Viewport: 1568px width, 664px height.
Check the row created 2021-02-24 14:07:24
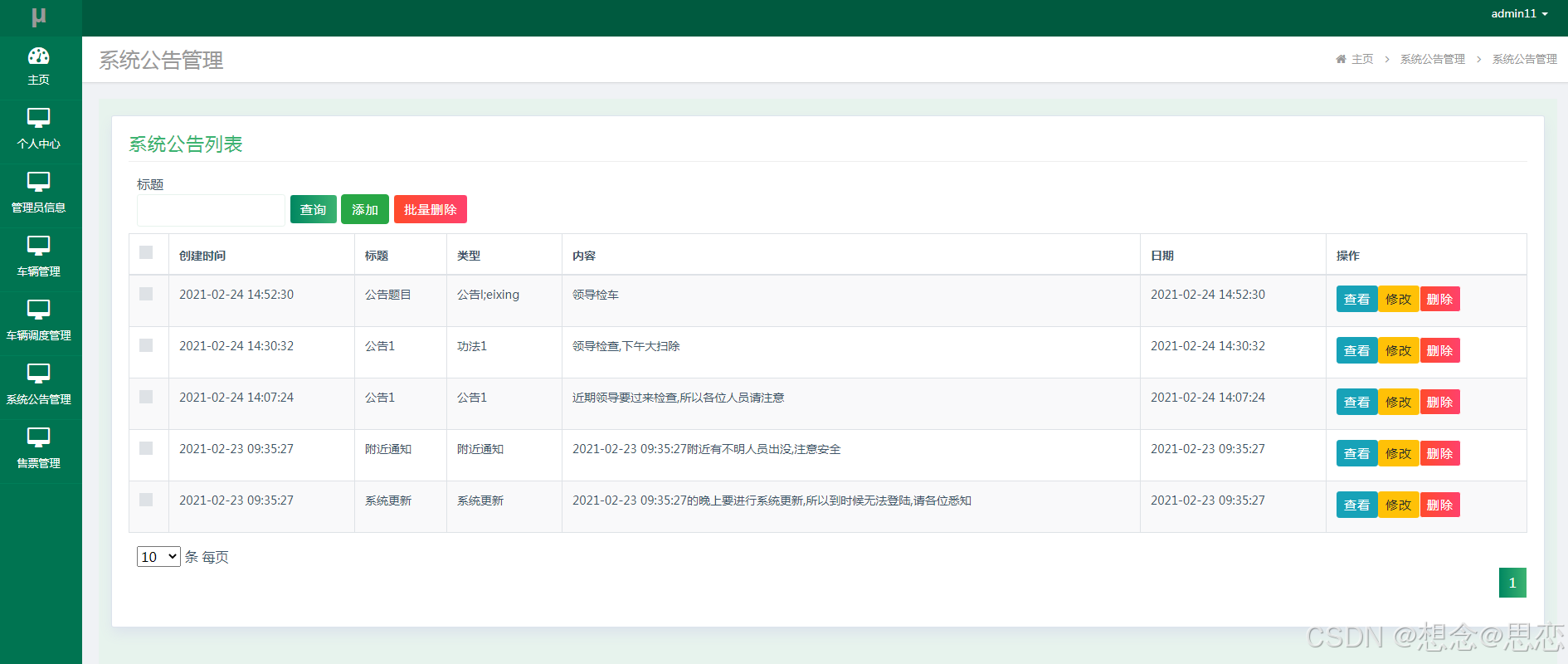(146, 397)
